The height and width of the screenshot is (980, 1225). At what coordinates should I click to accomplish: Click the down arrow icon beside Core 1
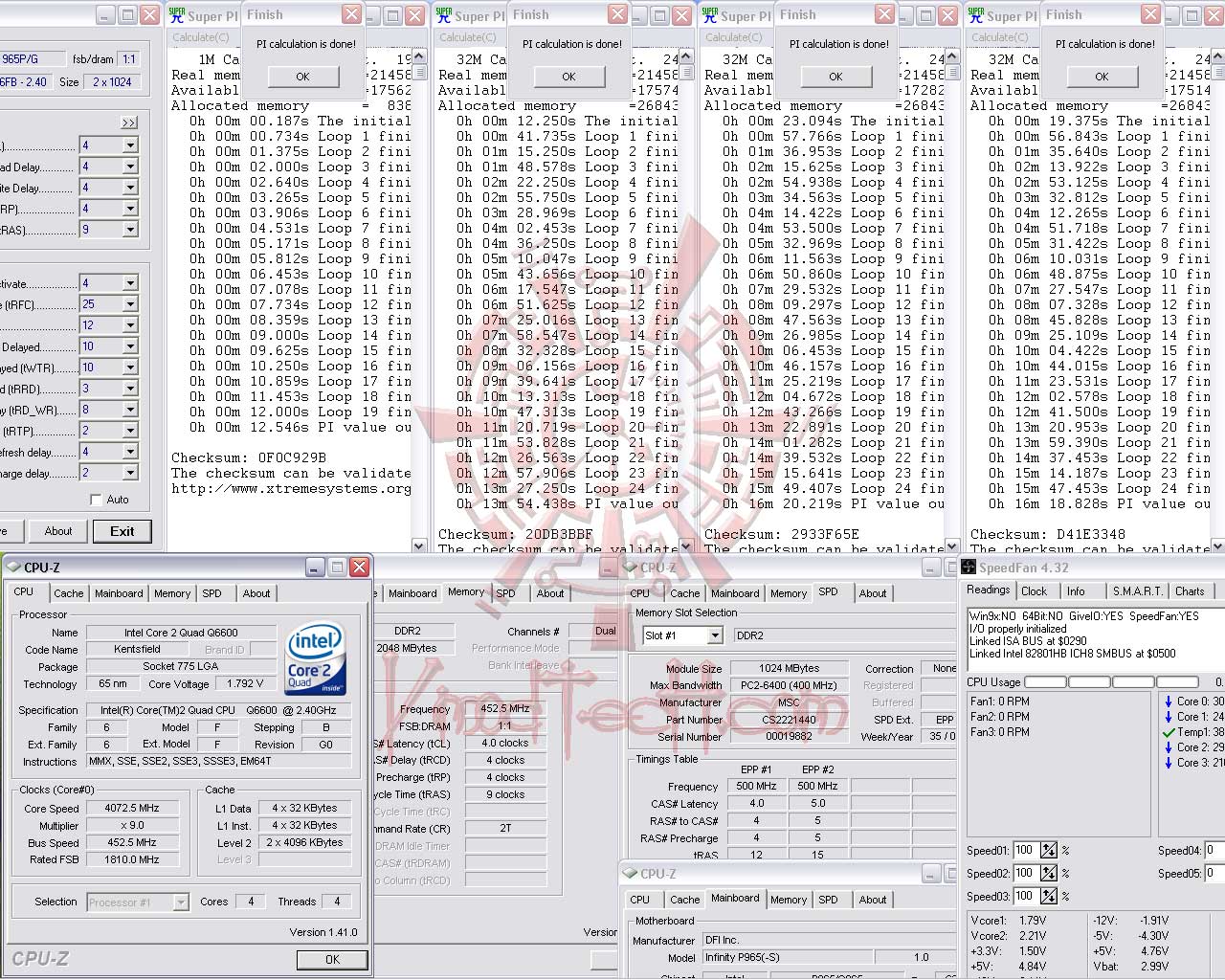(1169, 717)
